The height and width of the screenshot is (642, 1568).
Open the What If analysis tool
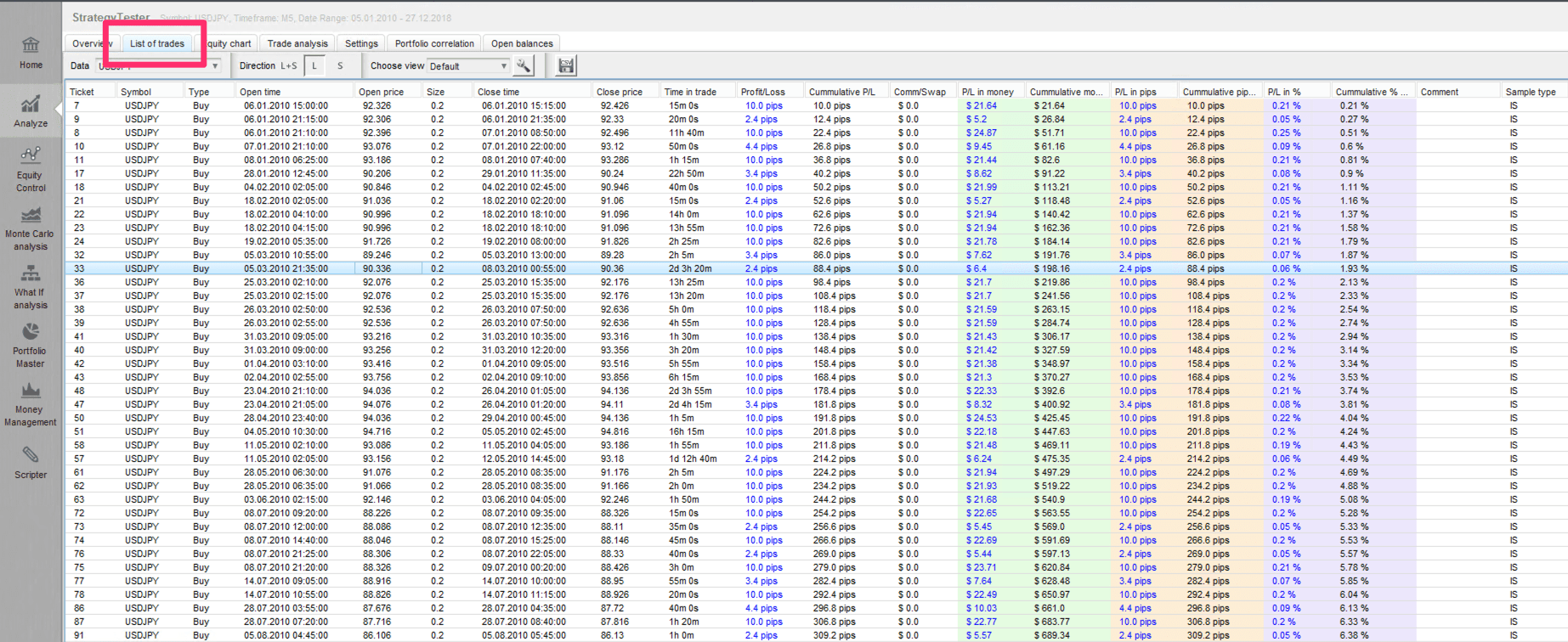tap(31, 286)
